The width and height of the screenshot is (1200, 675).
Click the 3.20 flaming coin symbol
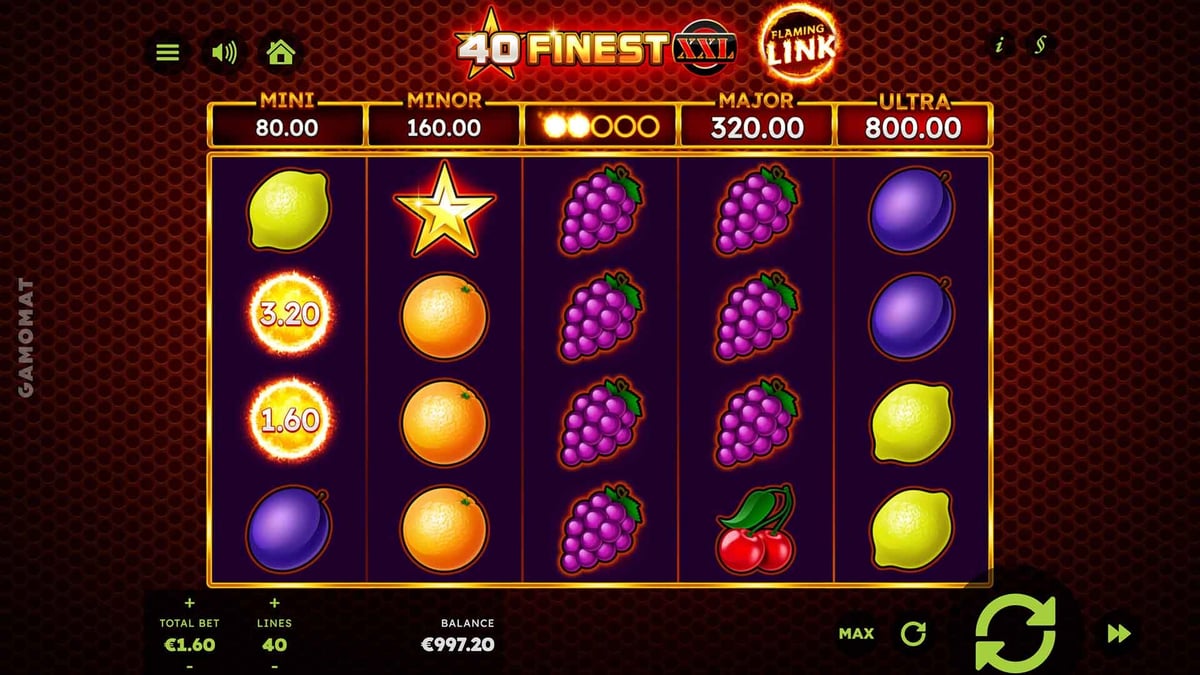[x=290, y=315]
